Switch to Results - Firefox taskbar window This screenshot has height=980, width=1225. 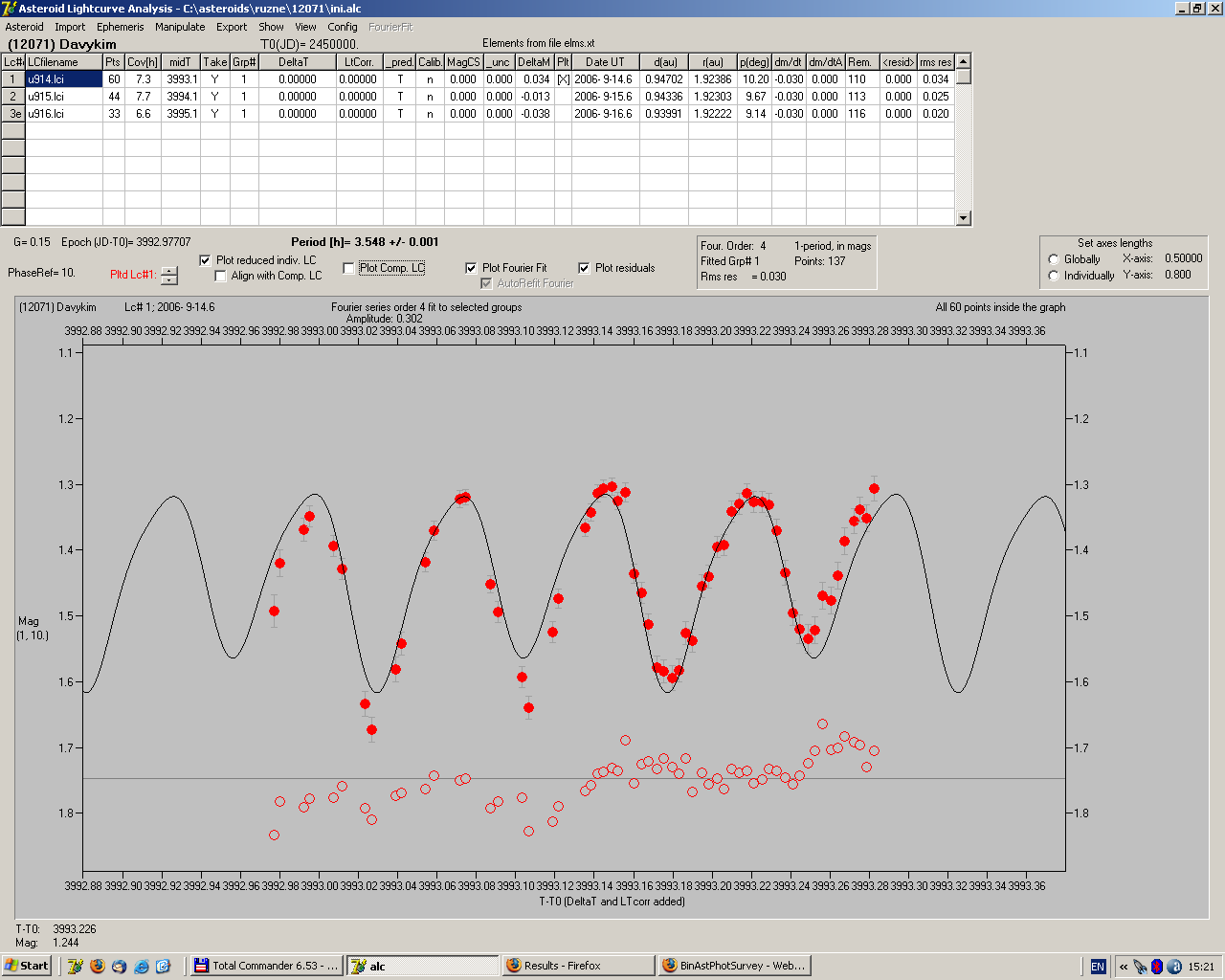(x=578, y=966)
